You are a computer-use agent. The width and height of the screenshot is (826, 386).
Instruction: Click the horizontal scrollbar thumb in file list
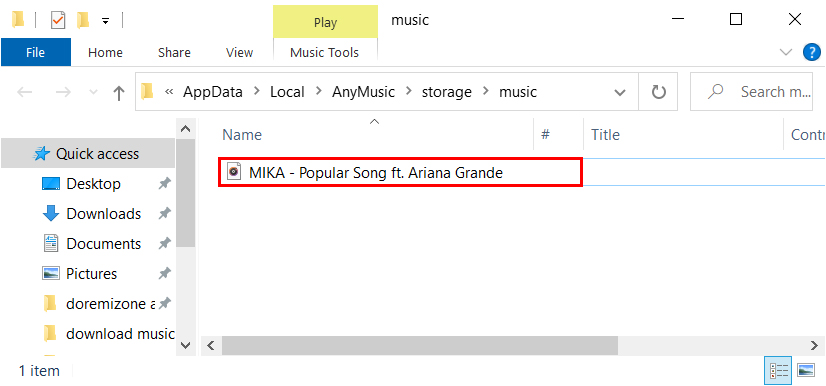tap(420, 345)
